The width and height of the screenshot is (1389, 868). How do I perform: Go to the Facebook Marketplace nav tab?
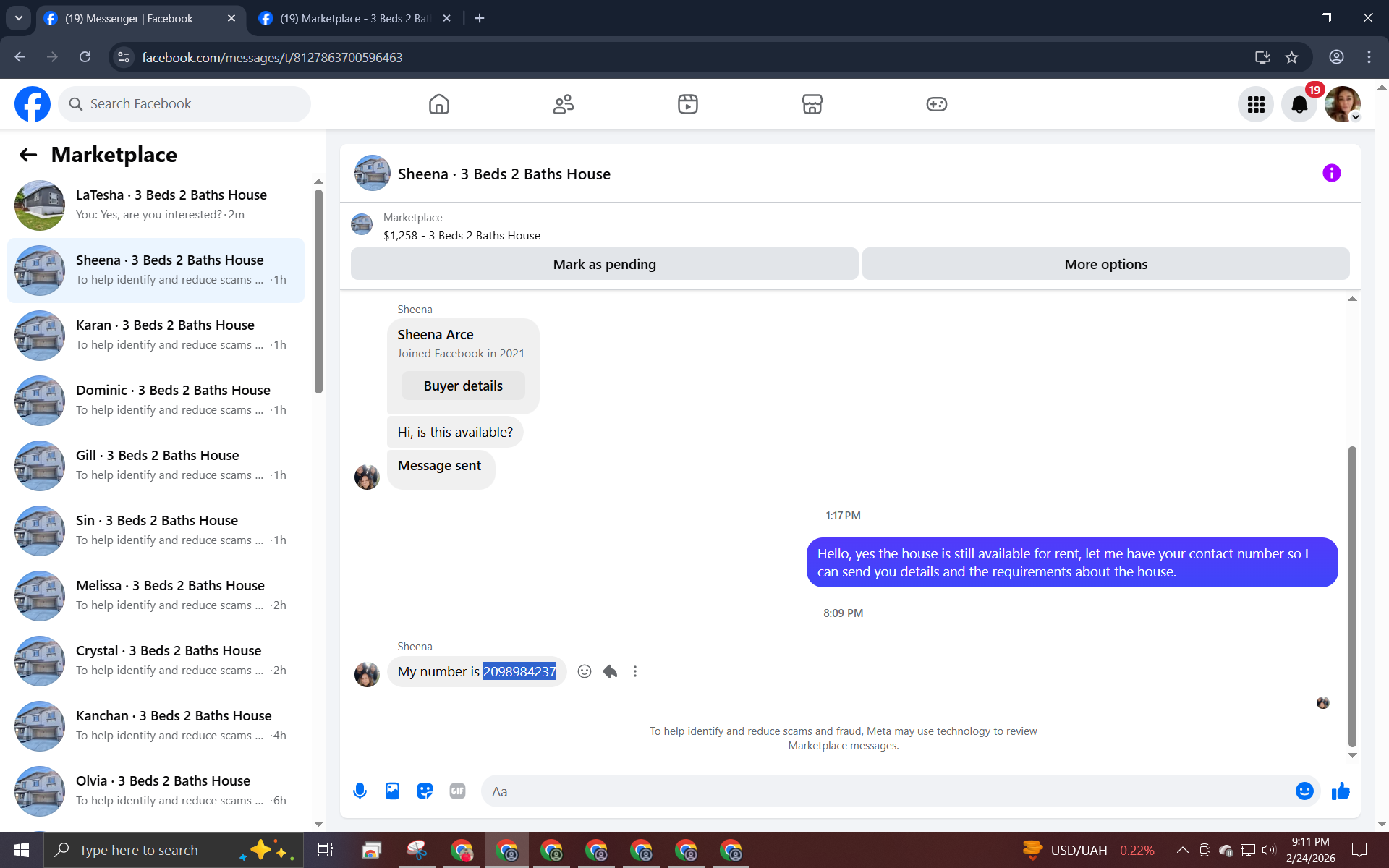pos(812,104)
